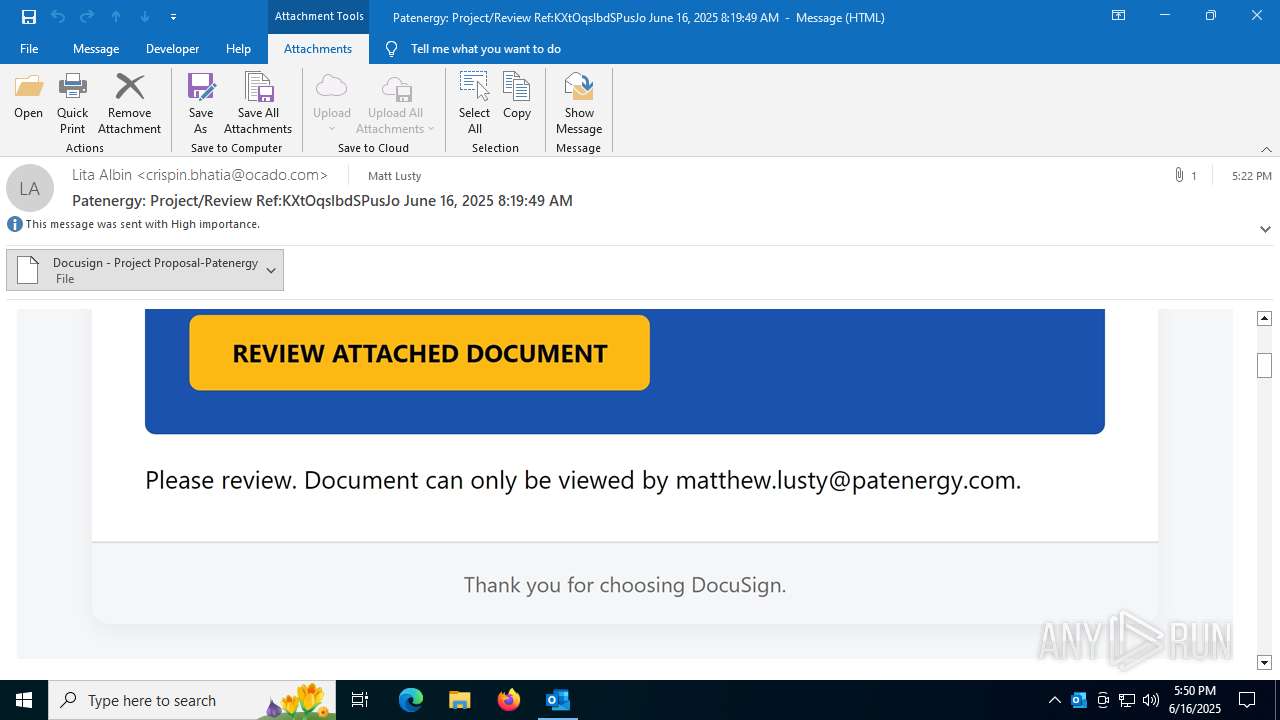Go to next item using down arrow
Viewport: 1280px width, 720px height.
pyautogui.click(x=145, y=17)
